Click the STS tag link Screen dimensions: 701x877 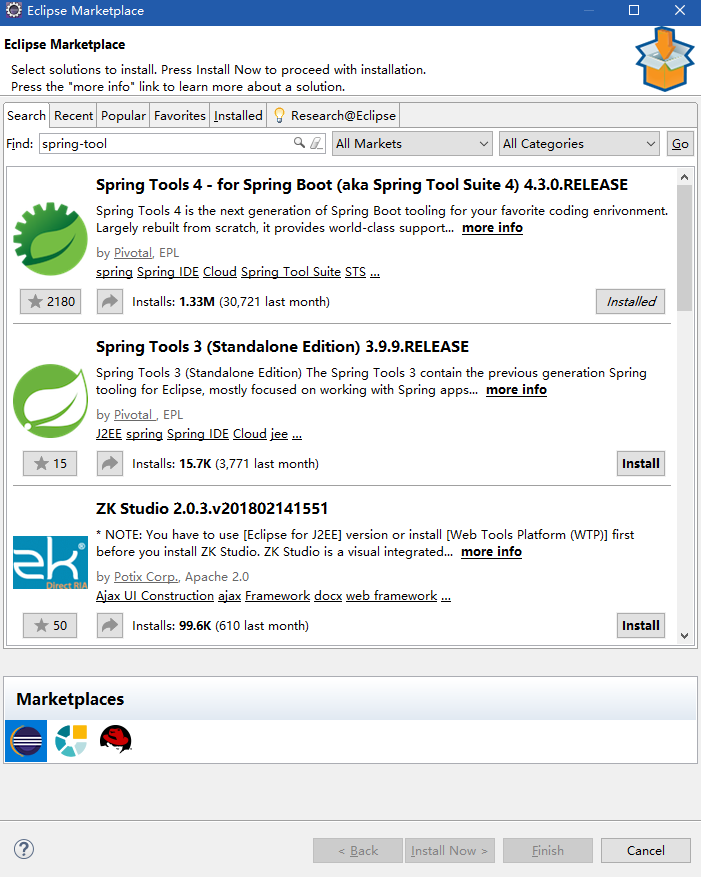click(355, 272)
